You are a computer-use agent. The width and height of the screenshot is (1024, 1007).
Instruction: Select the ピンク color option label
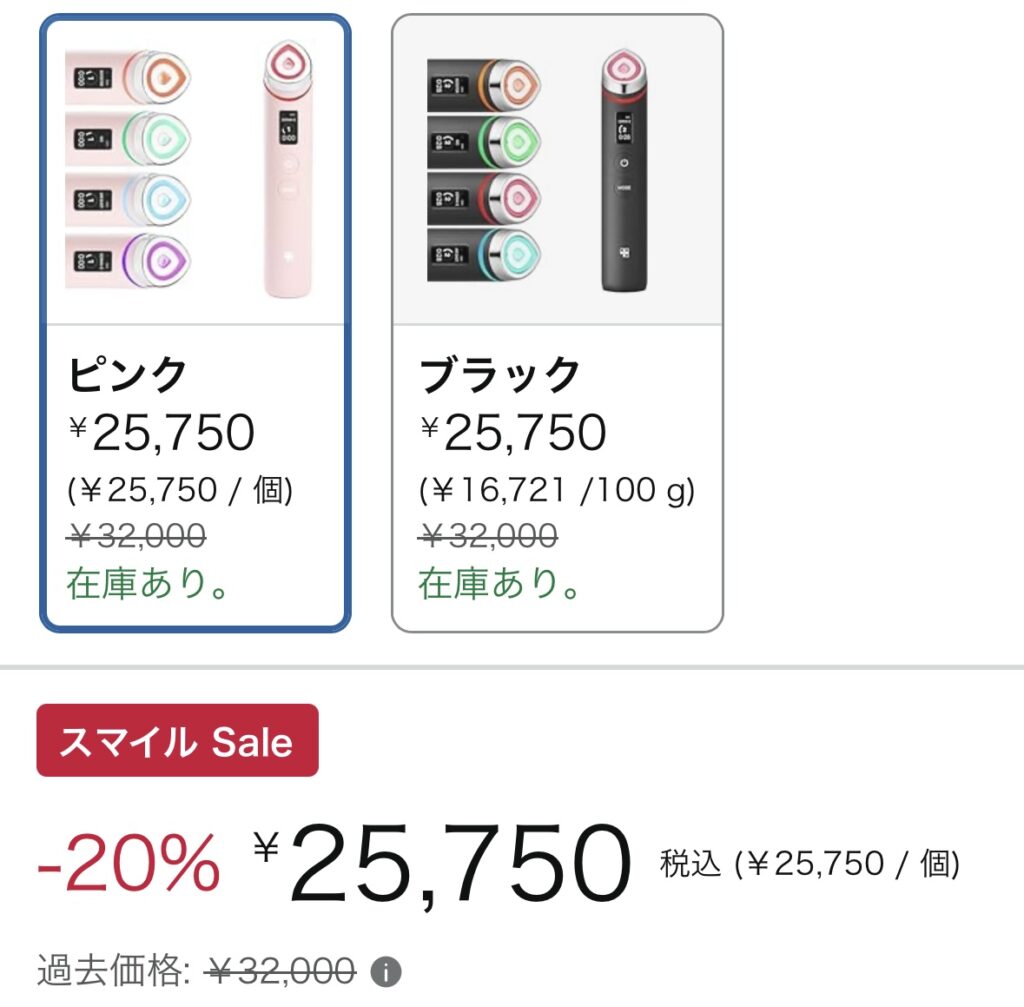[128, 375]
